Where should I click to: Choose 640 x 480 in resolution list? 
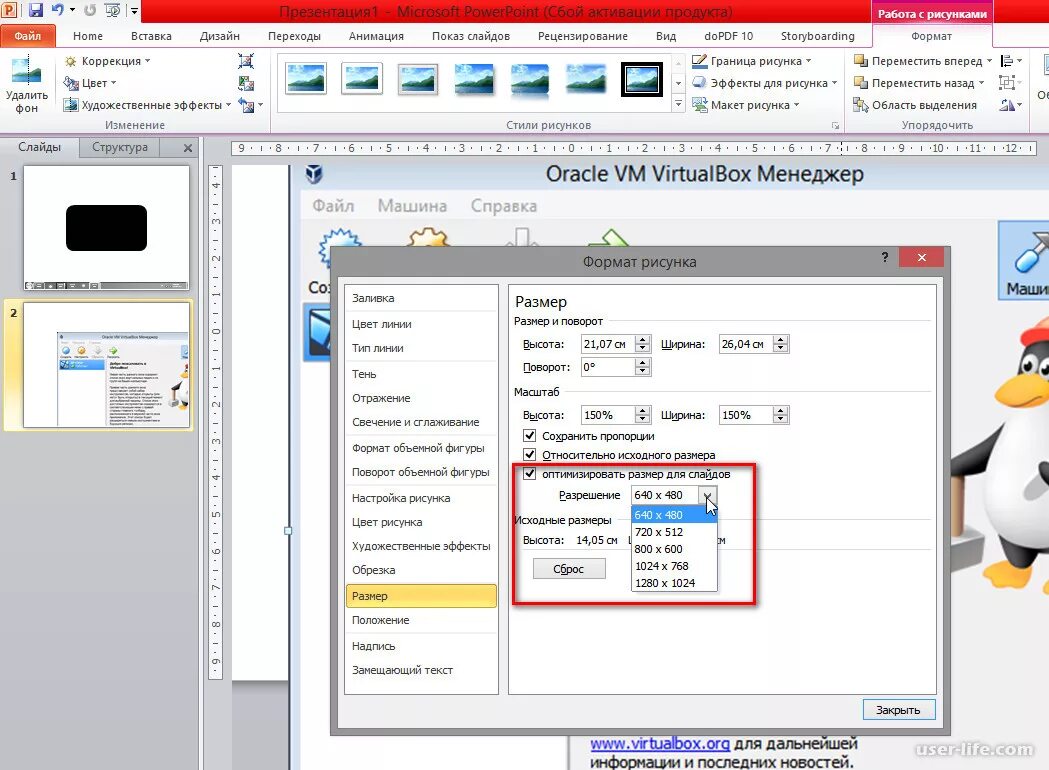coord(674,514)
